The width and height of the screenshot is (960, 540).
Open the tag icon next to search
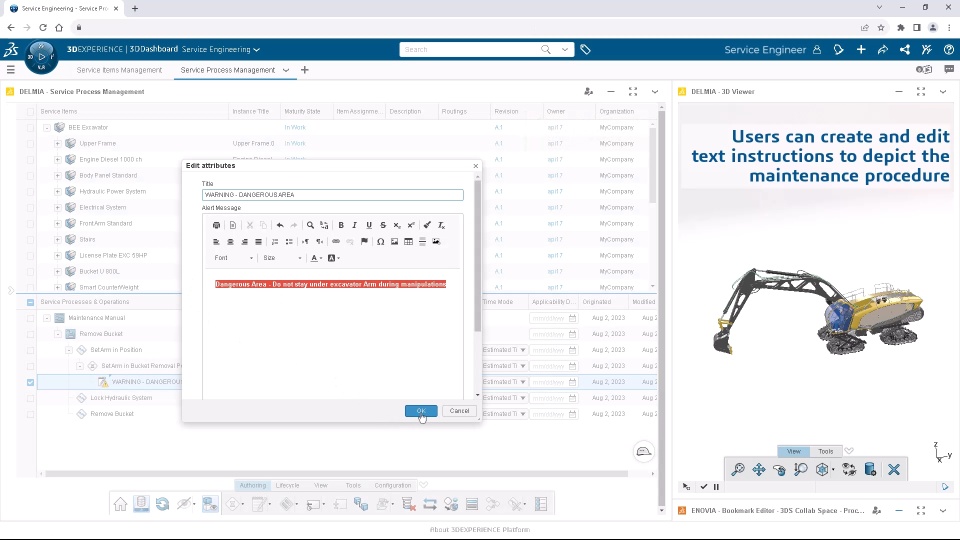pos(585,50)
